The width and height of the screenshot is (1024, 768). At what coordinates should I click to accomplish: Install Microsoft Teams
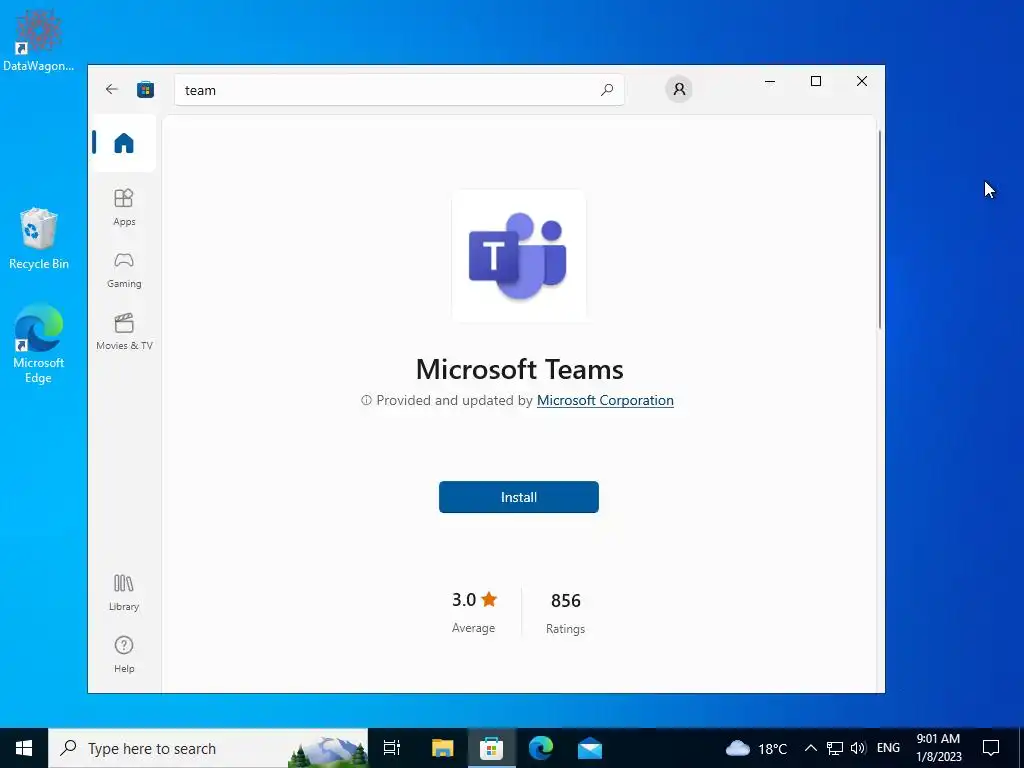click(x=519, y=497)
